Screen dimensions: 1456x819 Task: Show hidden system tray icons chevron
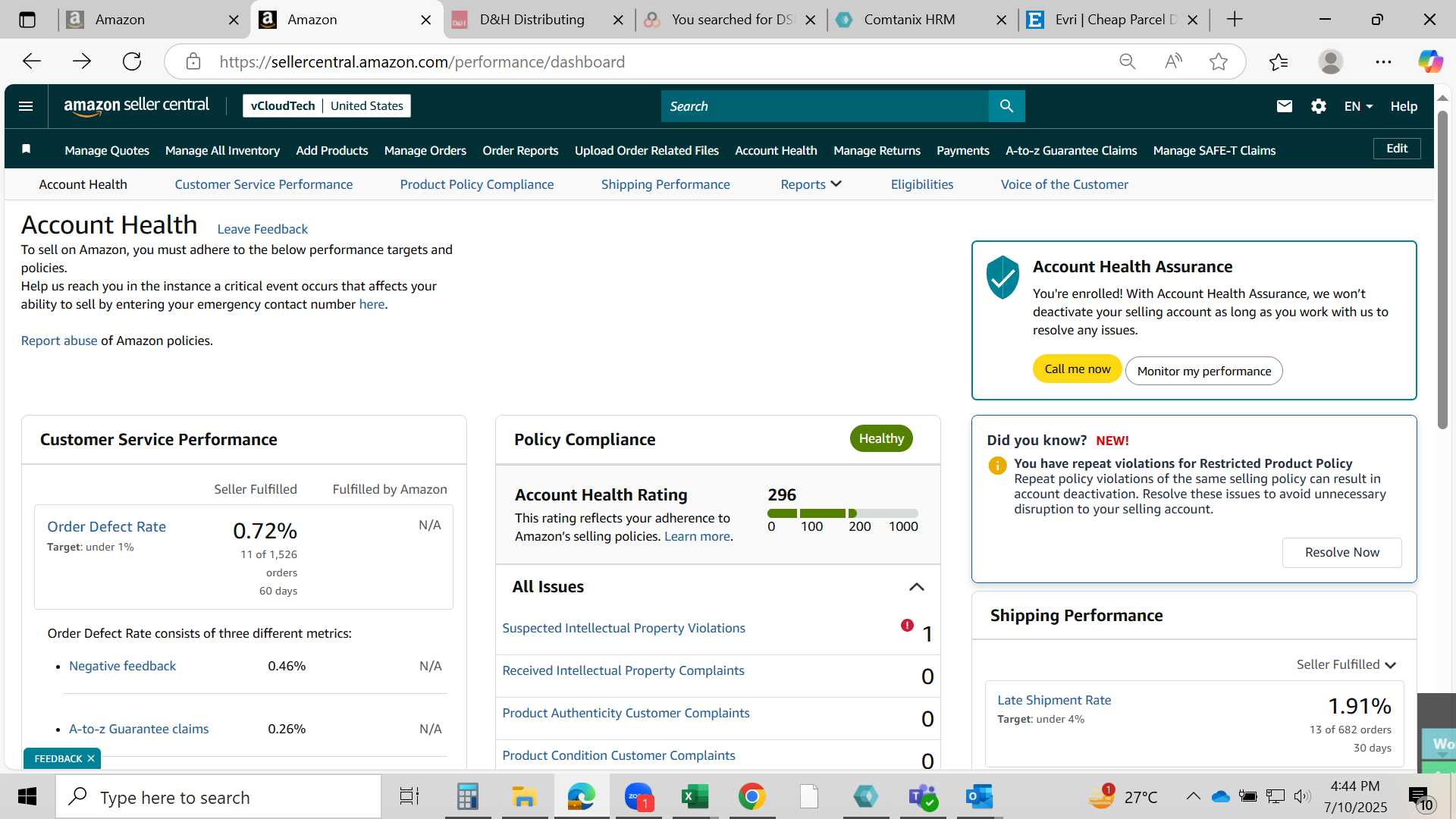pyautogui.click(x=1193, y=796)
